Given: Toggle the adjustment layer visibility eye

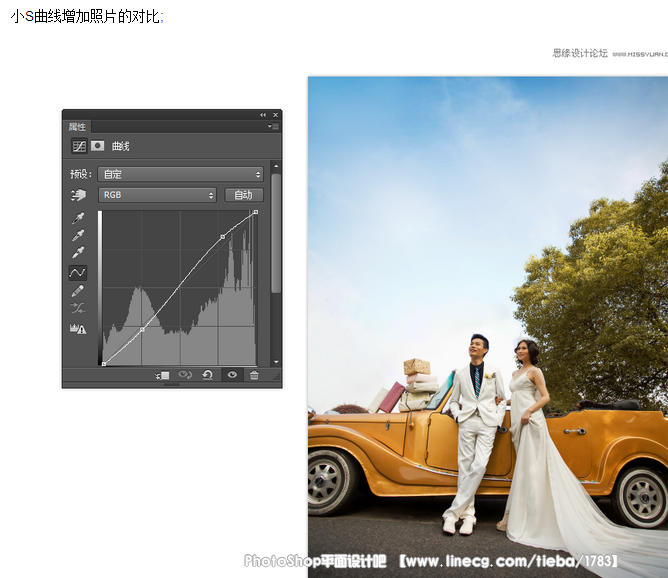Looking at the screenshot, I should (232, 375).
